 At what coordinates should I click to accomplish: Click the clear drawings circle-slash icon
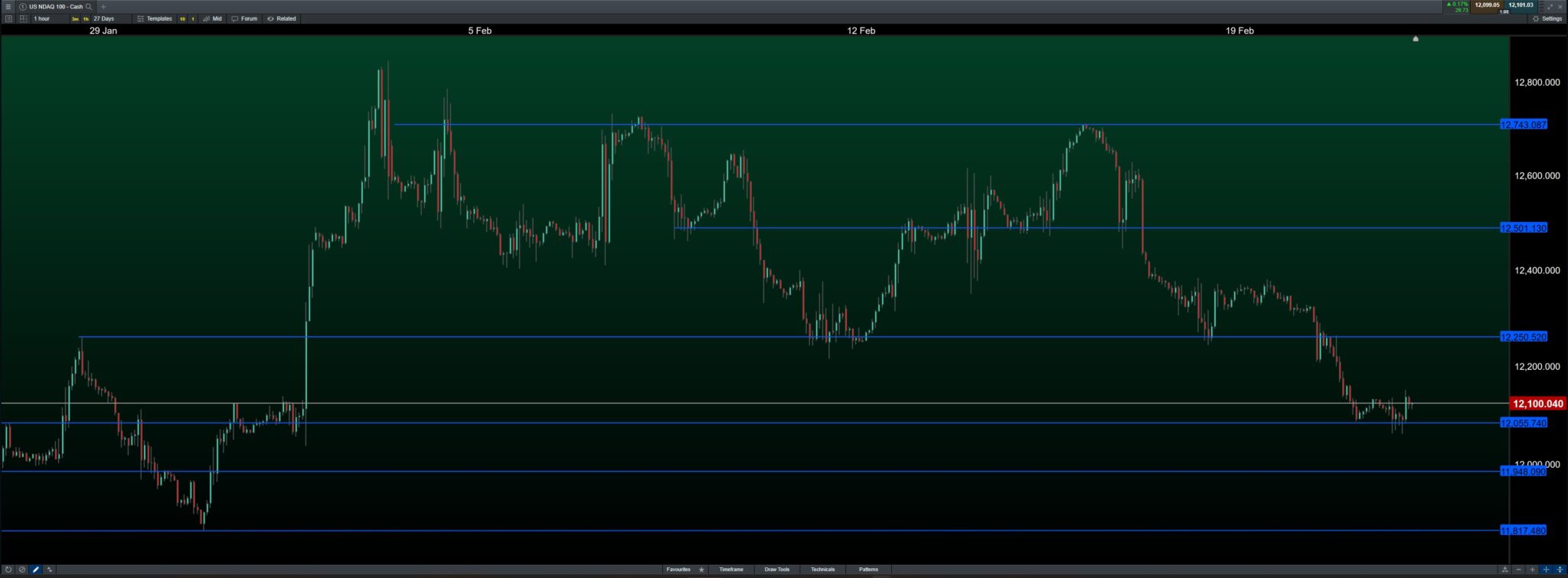[x=22, y=570]
